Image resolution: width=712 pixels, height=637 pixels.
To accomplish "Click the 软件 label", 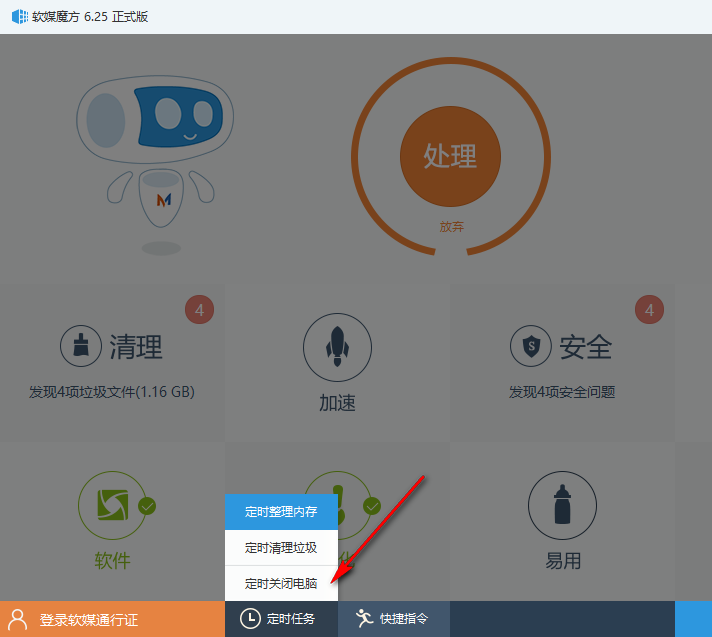I will 112,560.
